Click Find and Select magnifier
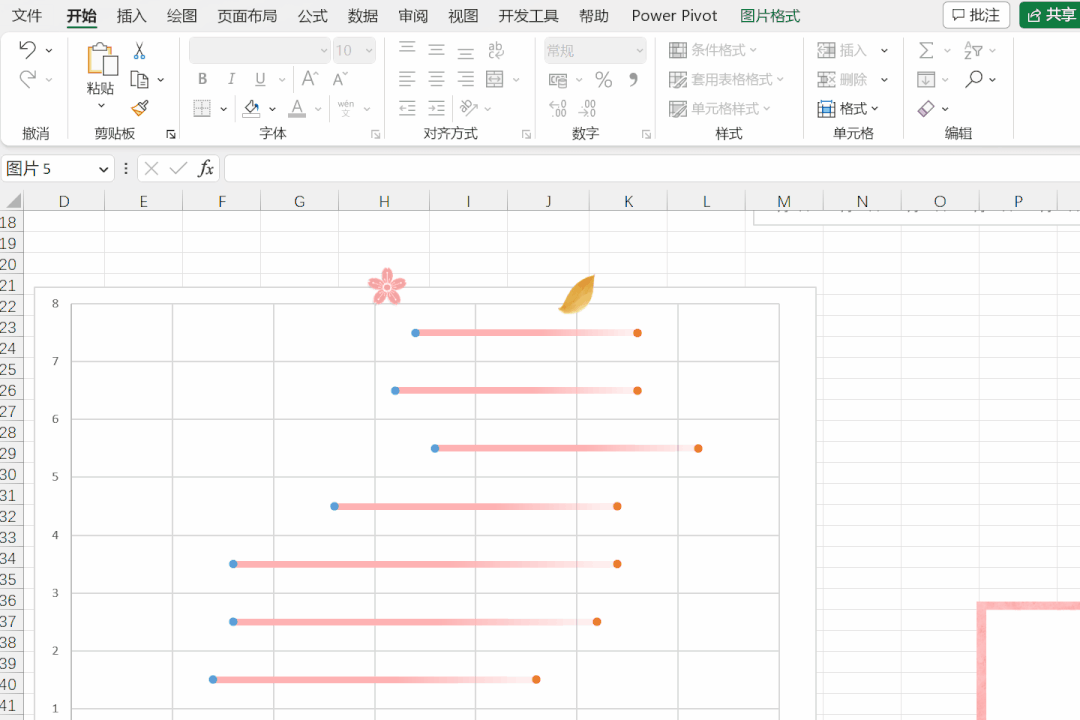This screenshot has width=1080, height=720. [974, 79]
